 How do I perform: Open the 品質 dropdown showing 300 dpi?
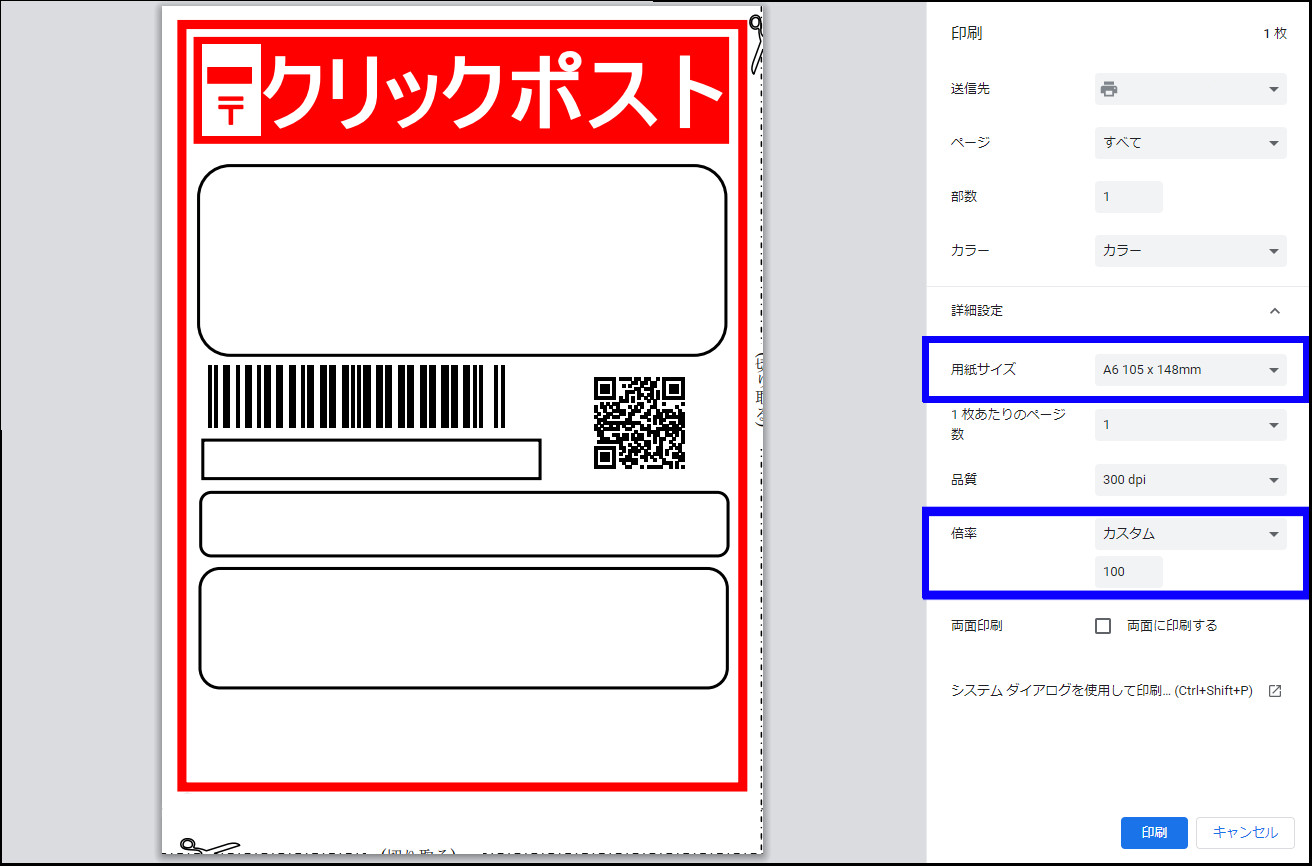click(x=1190, y=480)
